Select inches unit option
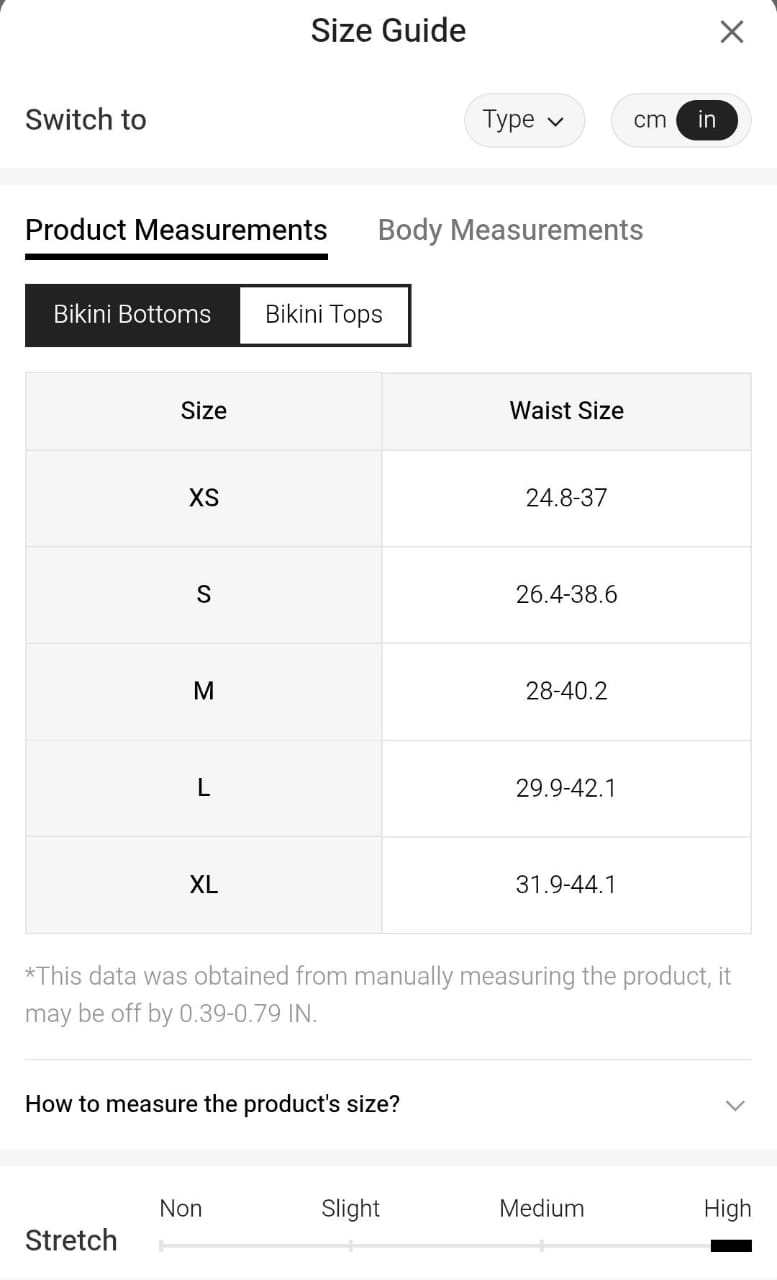The width and height of the screenshot is (777, 1280). pos(707,120)
